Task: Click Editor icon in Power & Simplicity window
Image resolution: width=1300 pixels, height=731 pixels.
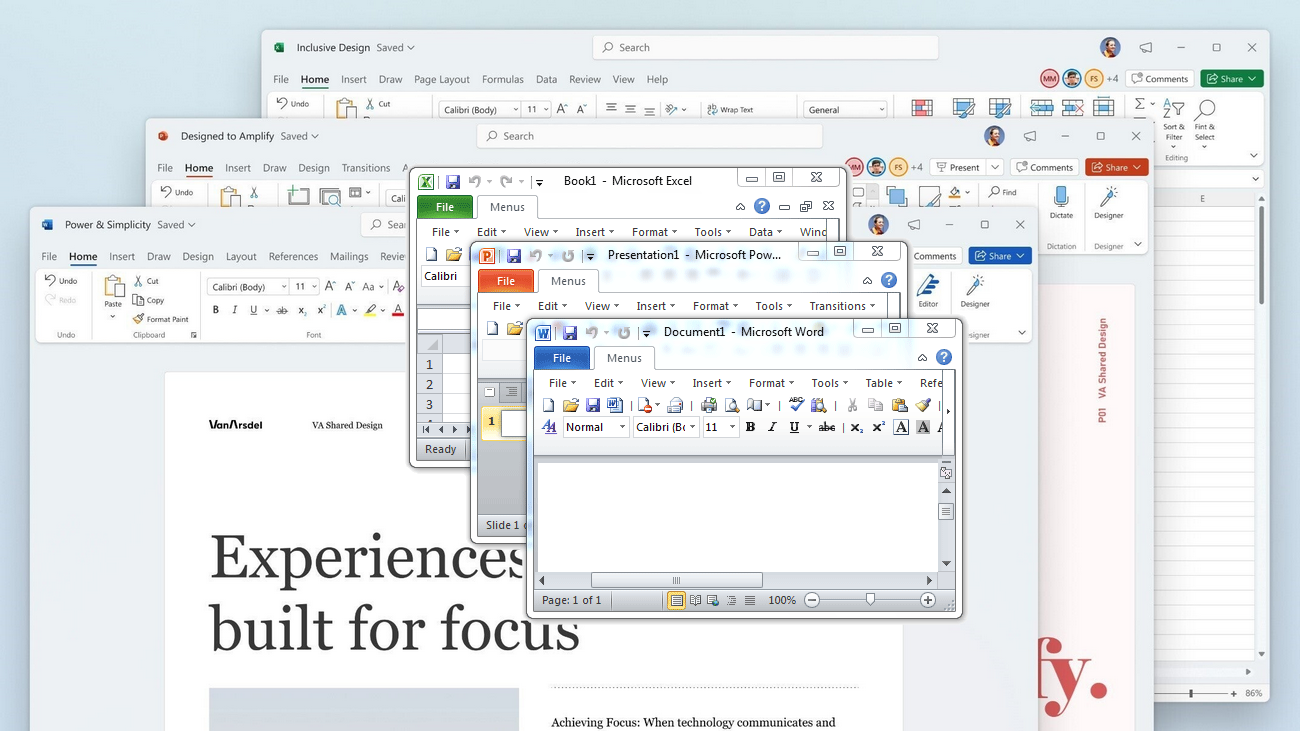Action: pyautogui.click(x=928, y=291)
